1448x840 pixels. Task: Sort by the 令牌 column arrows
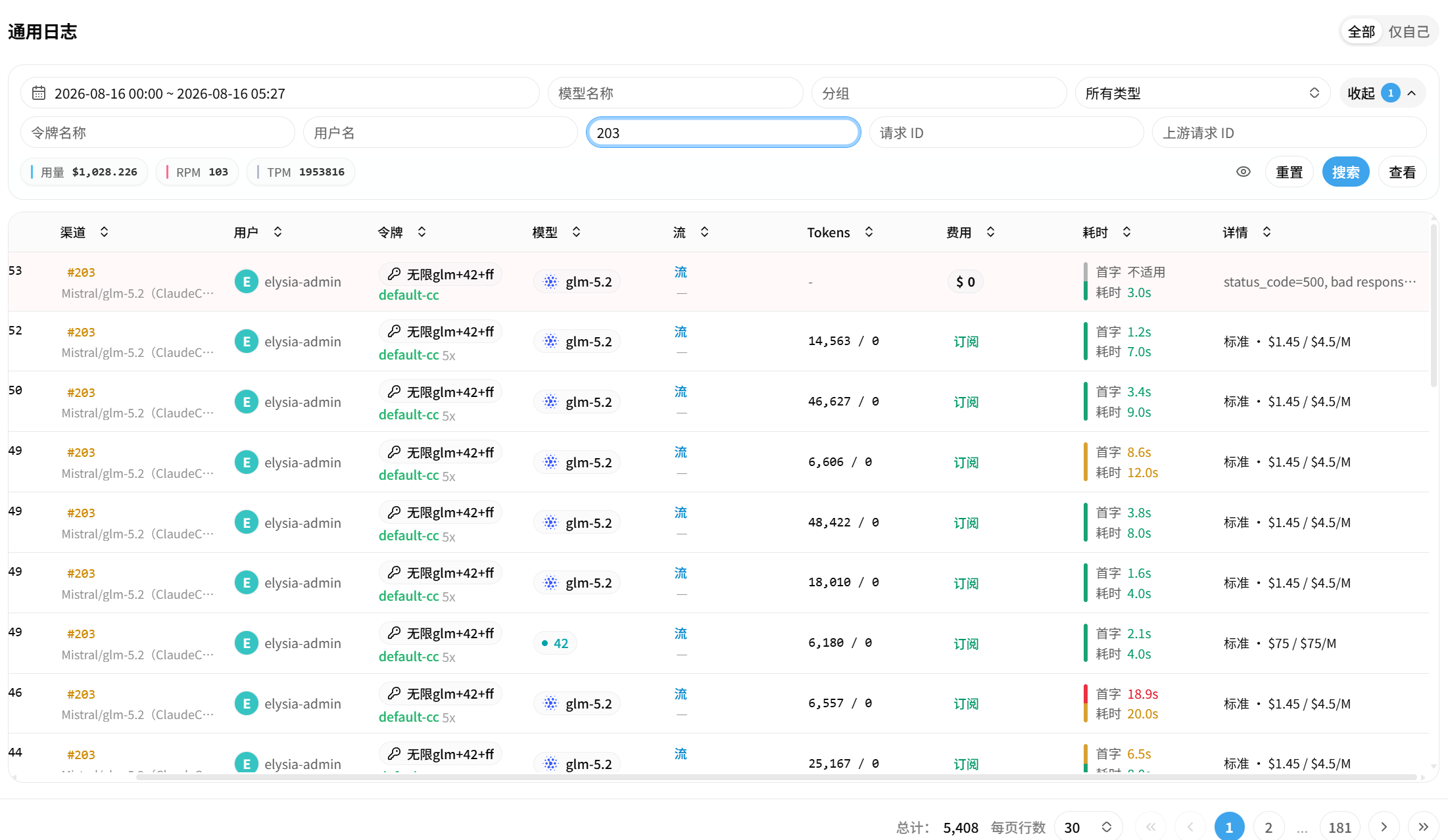click(422, 232)
